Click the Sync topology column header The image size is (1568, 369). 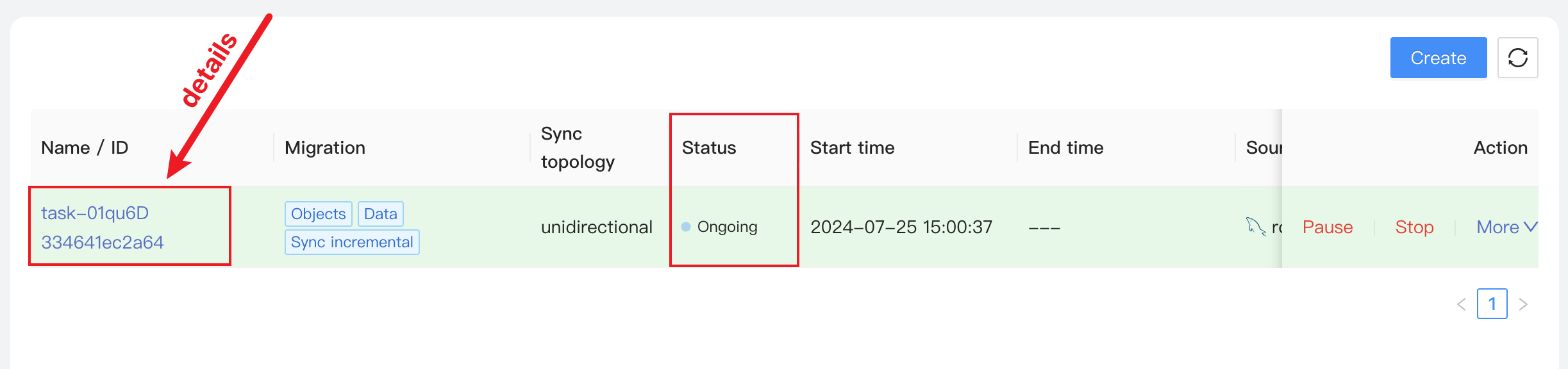(x=578, y=147)
